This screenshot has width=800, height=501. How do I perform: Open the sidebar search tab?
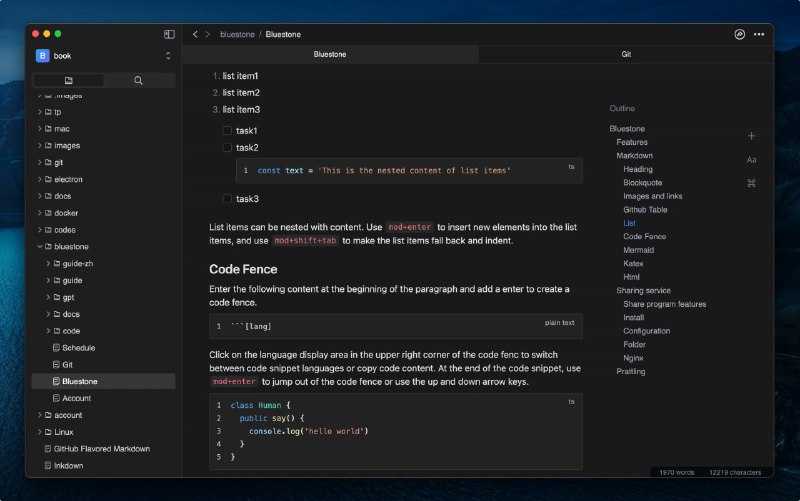click(x=138, y=80)
